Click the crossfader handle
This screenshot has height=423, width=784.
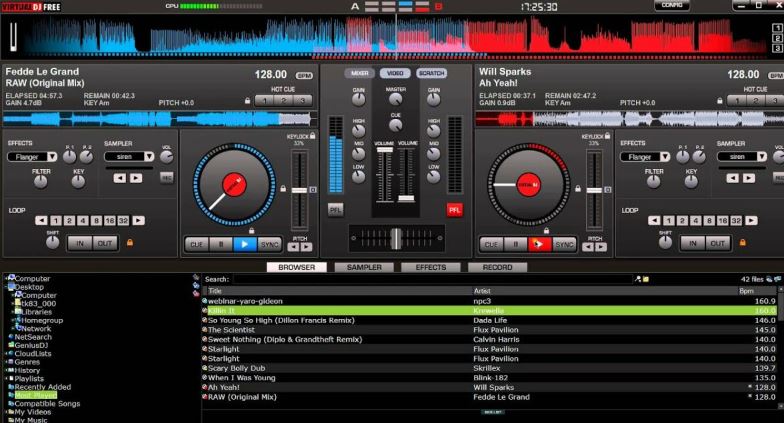coord(396,238)
